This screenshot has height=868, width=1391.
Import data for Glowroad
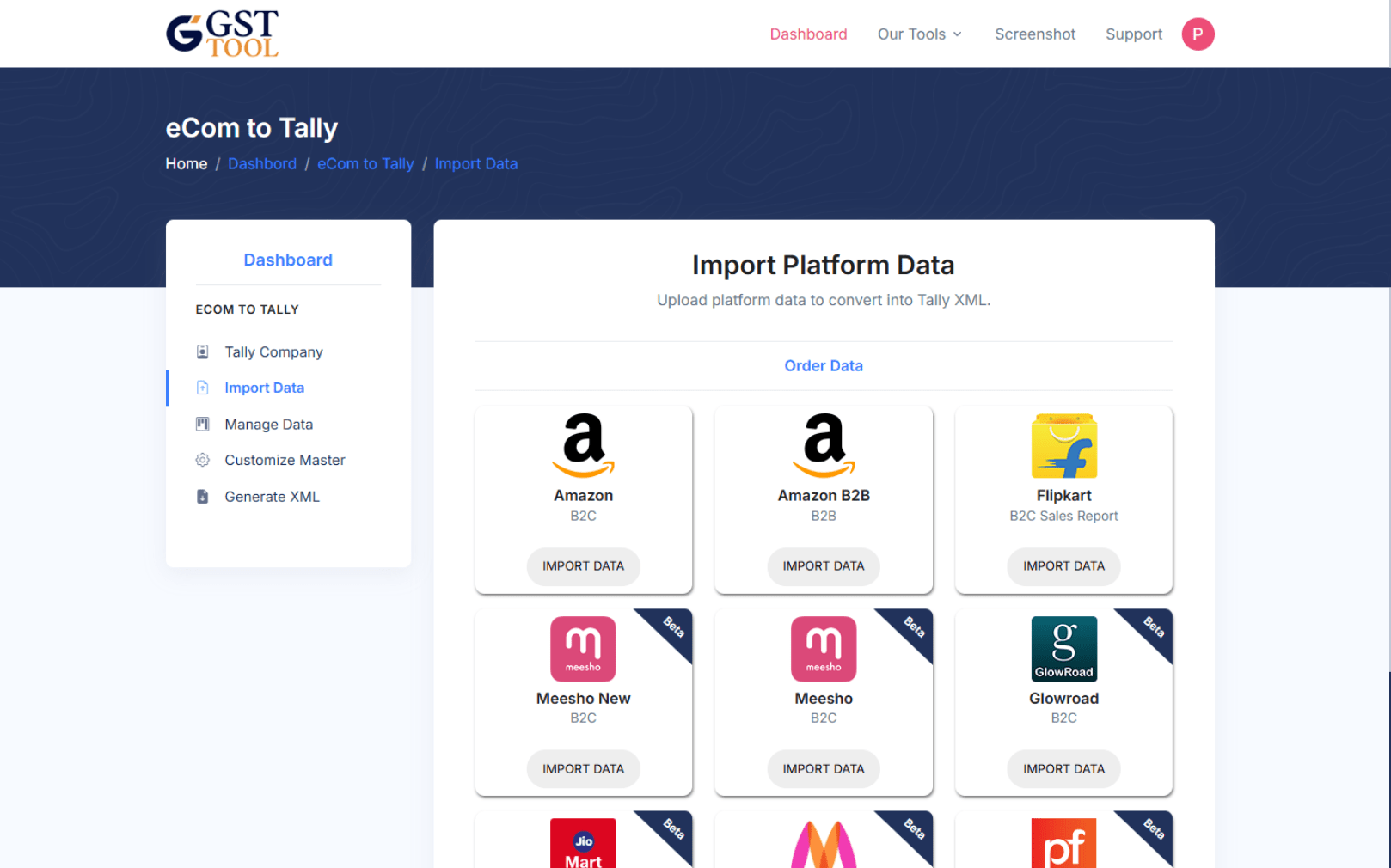tap(1064, 768)
